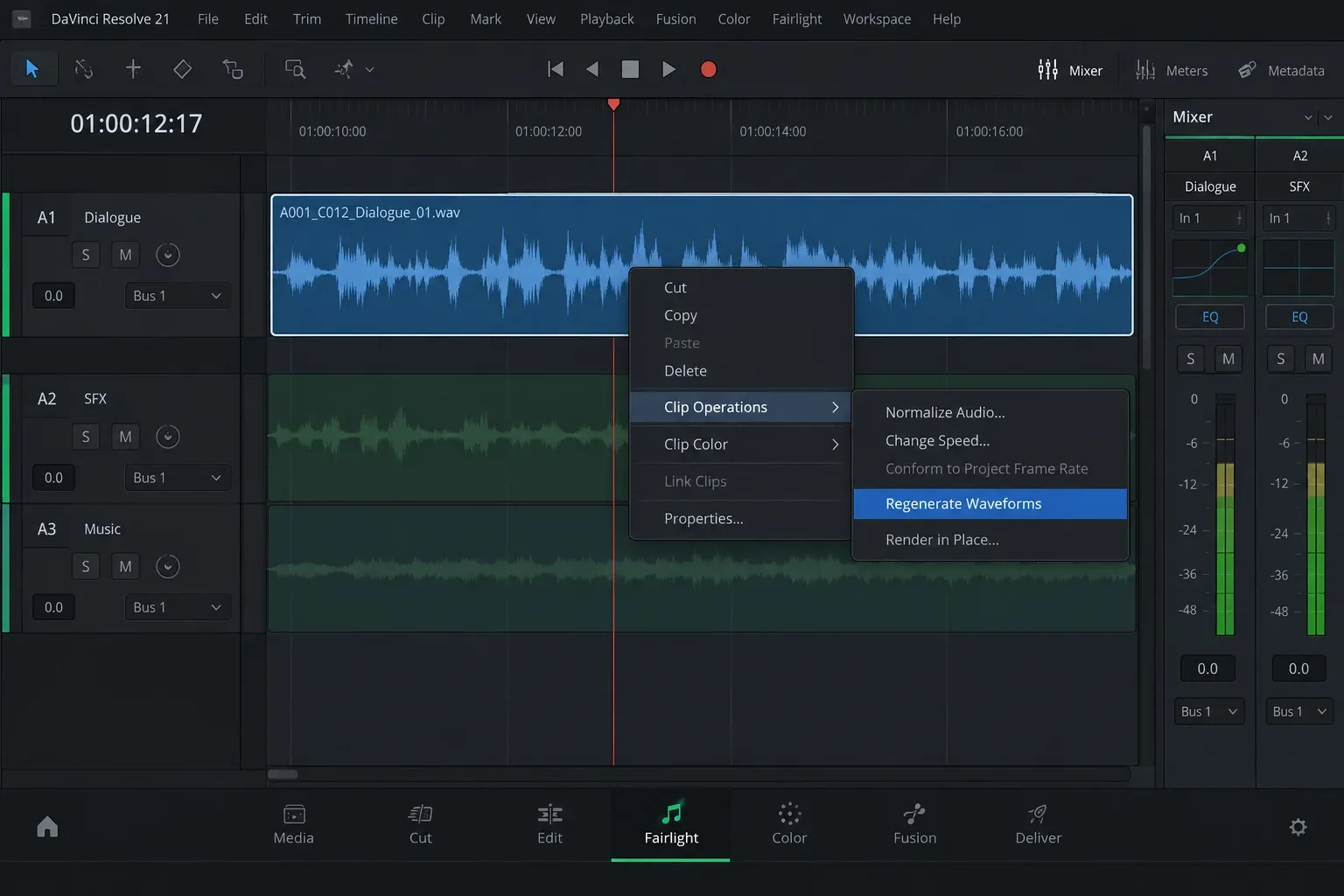Click the zoom to selection icon
The image size is (1344, 896).
pyautogui.click(x=295, y=69)
